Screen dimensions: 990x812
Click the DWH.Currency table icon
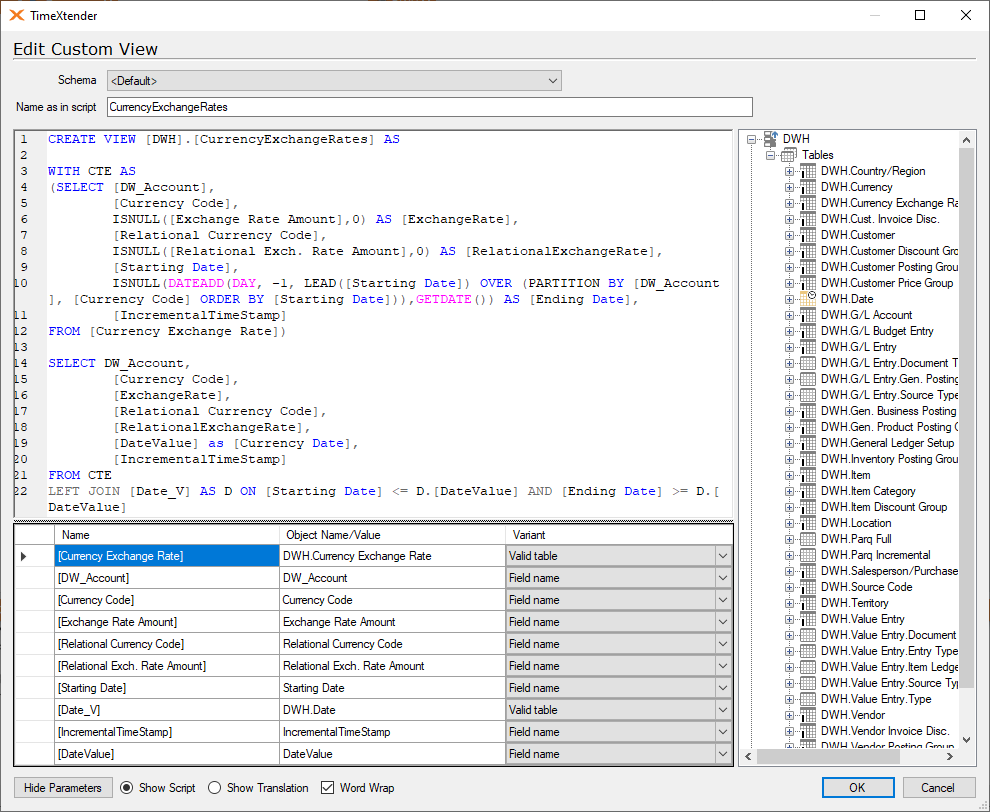pos(808,187)
